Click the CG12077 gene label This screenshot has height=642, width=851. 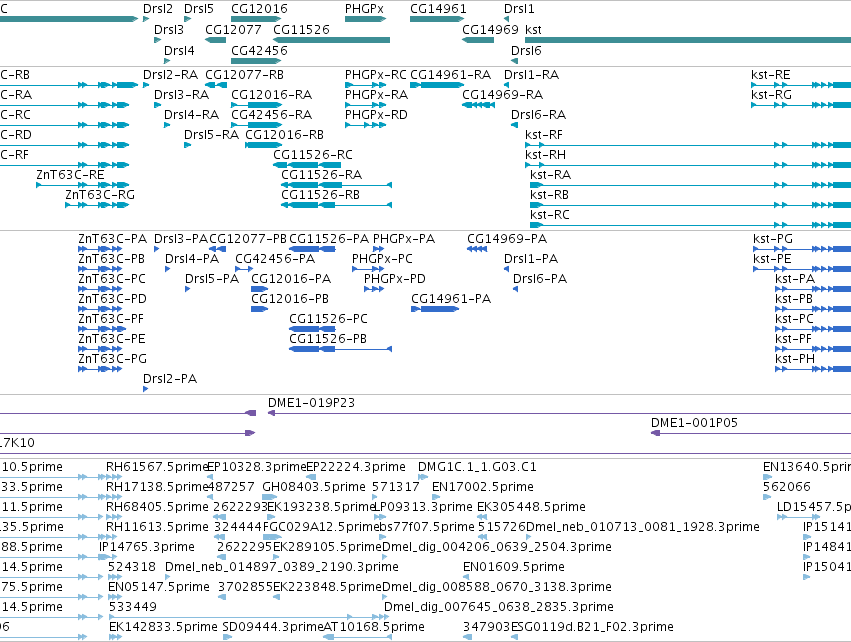click(x=233, y=29)
